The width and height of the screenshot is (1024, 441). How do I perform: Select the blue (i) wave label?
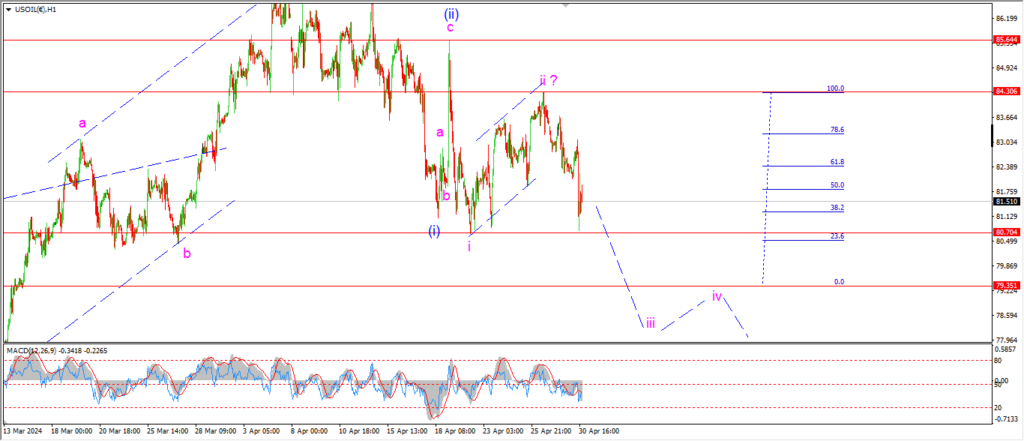(x=433, y=231)
